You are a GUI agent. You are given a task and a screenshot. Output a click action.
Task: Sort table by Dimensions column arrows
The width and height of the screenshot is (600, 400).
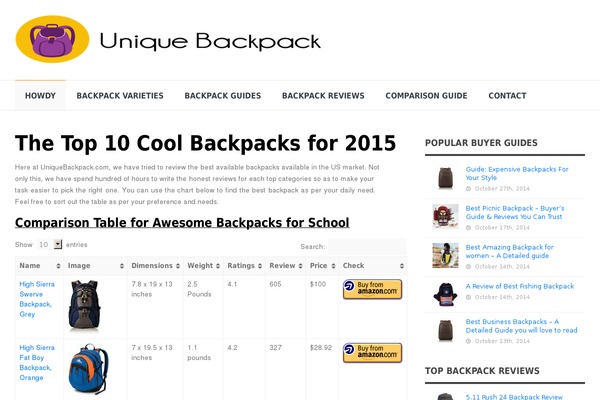[178, 266]
